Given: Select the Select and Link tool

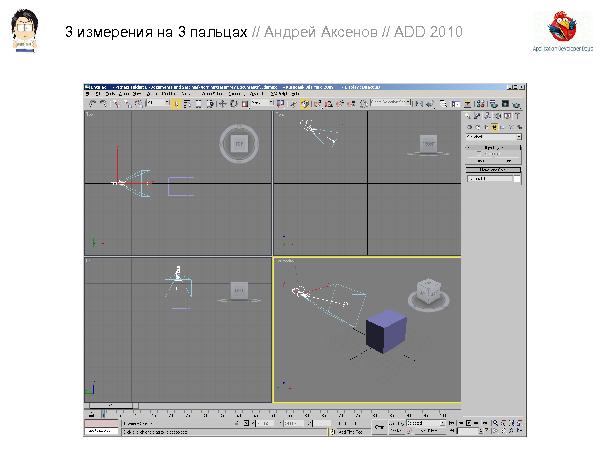Looking at the screenshot, I should (116, 104).
